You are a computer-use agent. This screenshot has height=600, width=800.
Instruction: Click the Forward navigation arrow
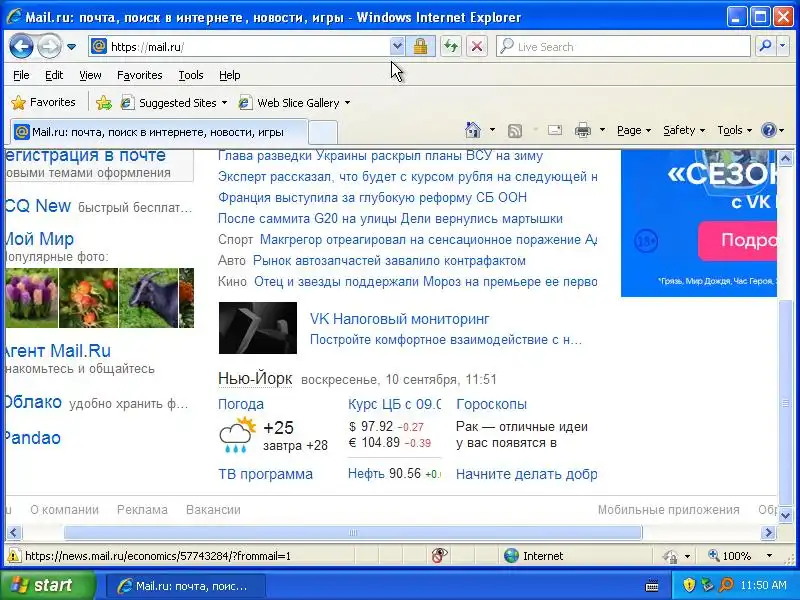49,47
